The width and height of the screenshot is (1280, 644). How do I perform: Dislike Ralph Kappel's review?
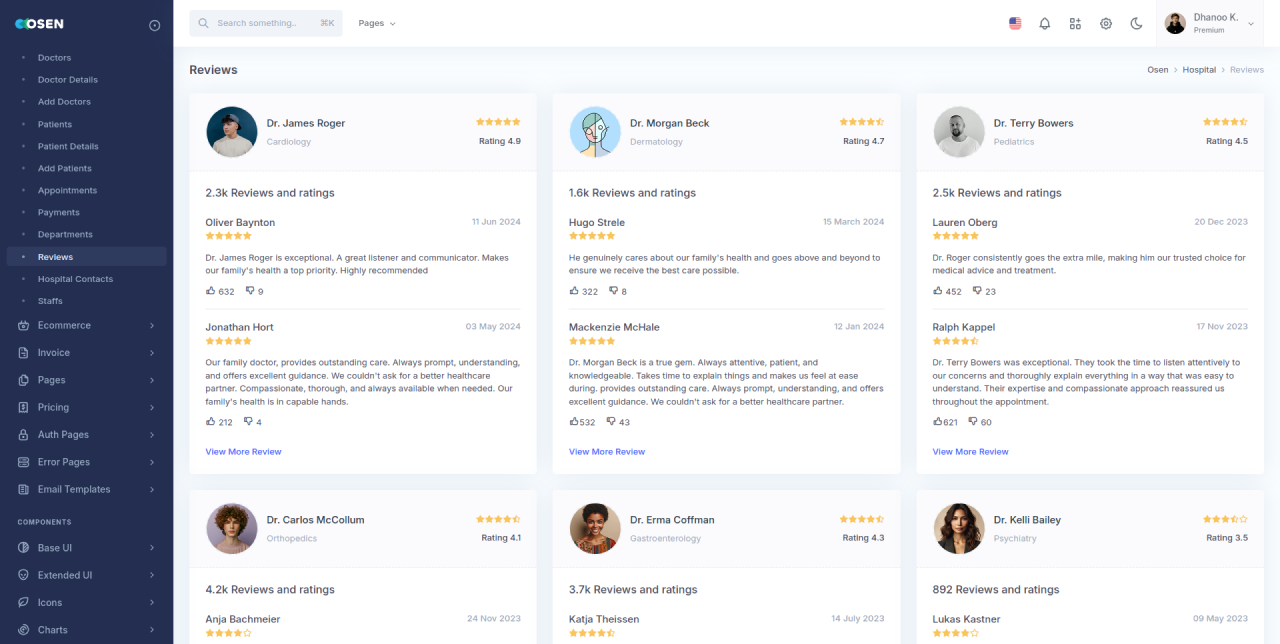click(973, 422)
